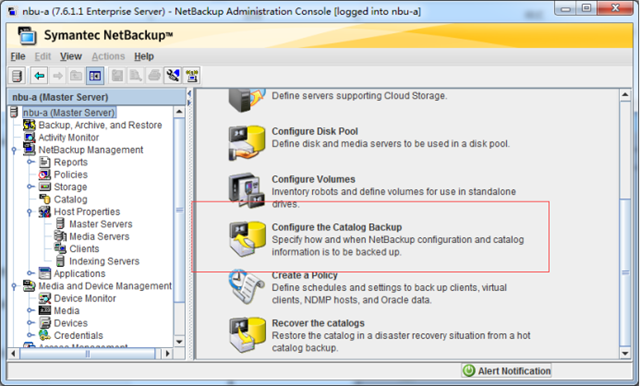This screenshot has width=640, height=386.
Task: Expand the Storage tree node
Action: [x=30, y=187]
